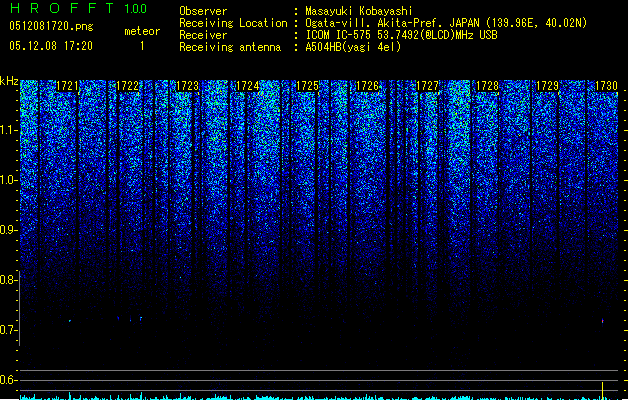Click the Receiving antenna label
The height and width of the screenshot is (400, 629).
coord(230,47)
